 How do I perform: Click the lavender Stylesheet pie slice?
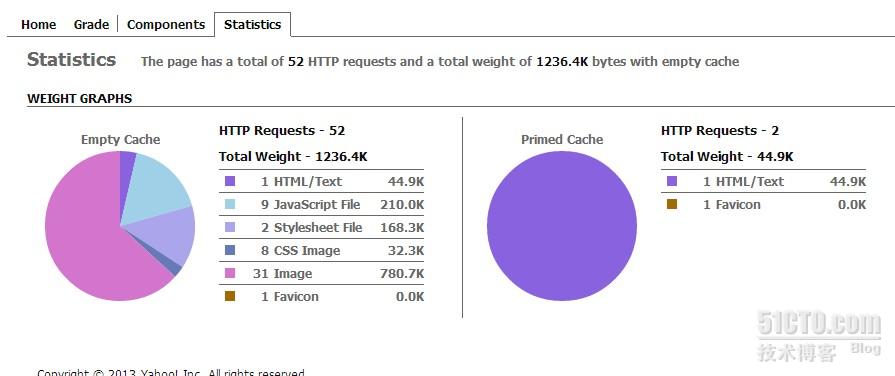click(x=168, y=237)
